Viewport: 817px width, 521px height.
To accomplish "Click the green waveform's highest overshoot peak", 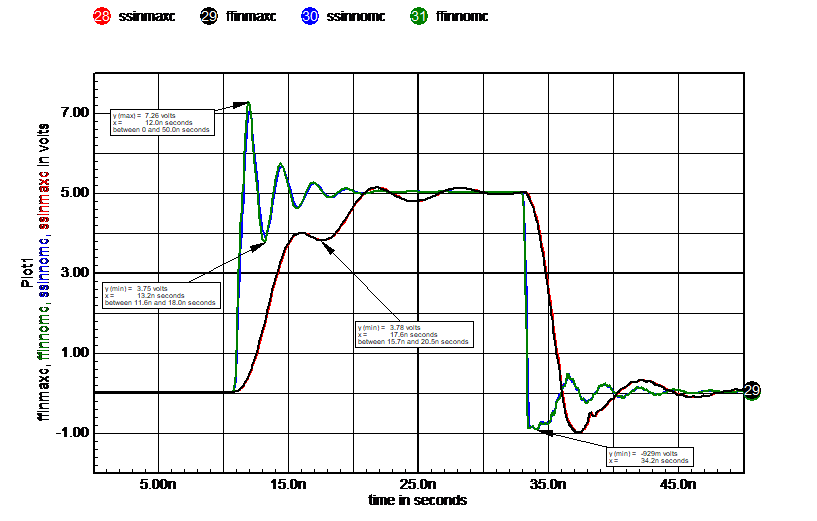I will point(248,103).
